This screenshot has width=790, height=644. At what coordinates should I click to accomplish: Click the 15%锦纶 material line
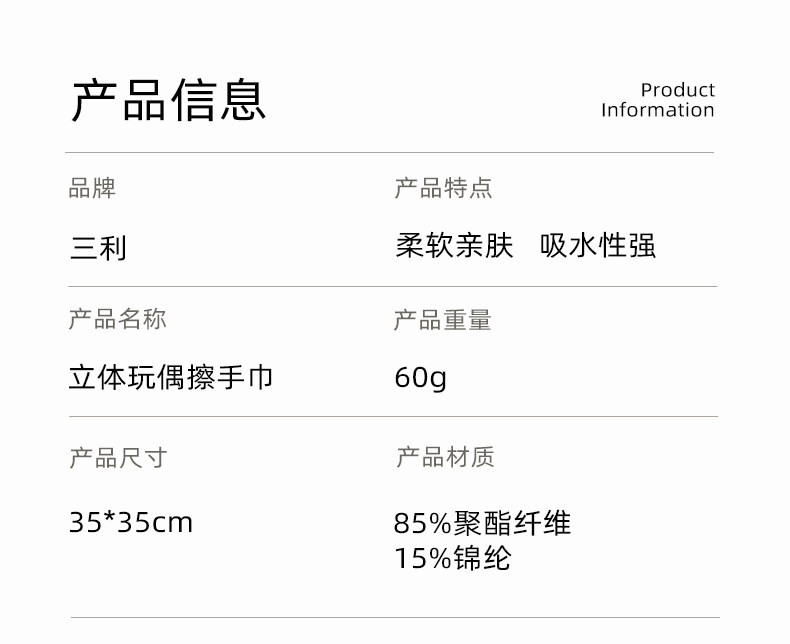click(x=452, y=558)
